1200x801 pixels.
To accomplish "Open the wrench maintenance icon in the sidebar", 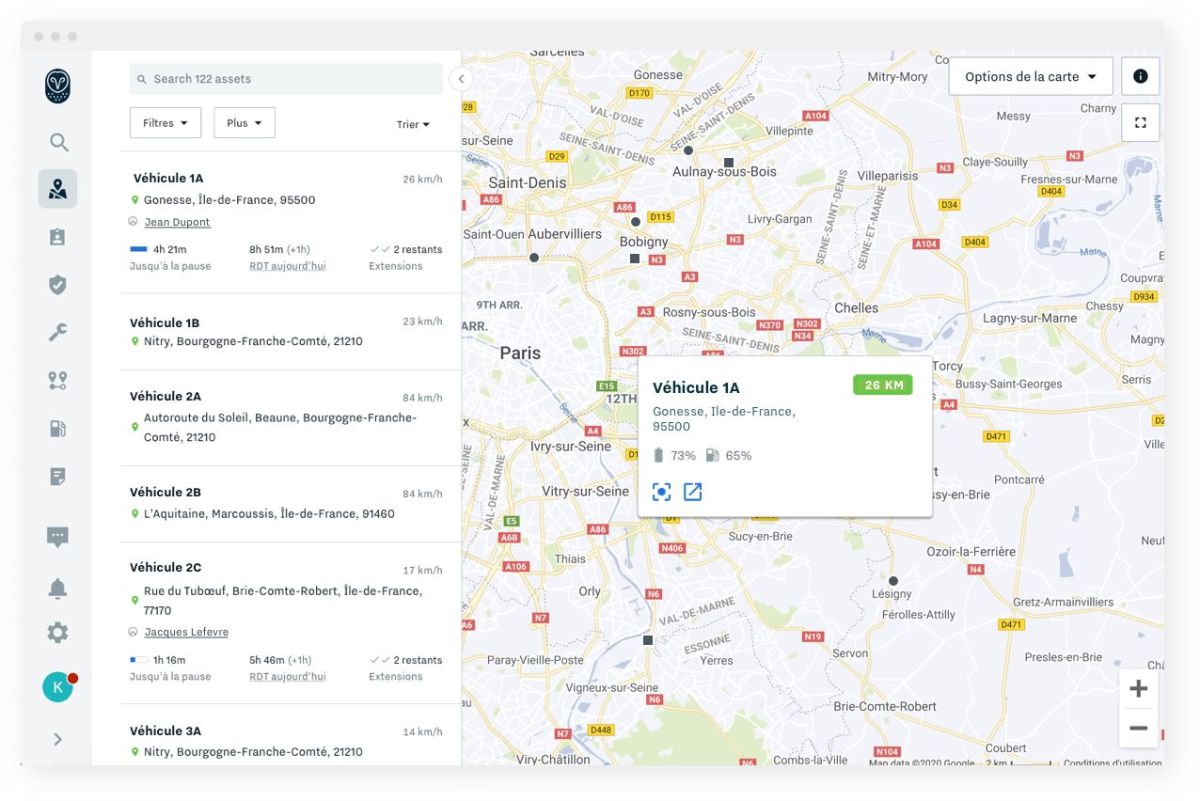I will pos(58,333).
